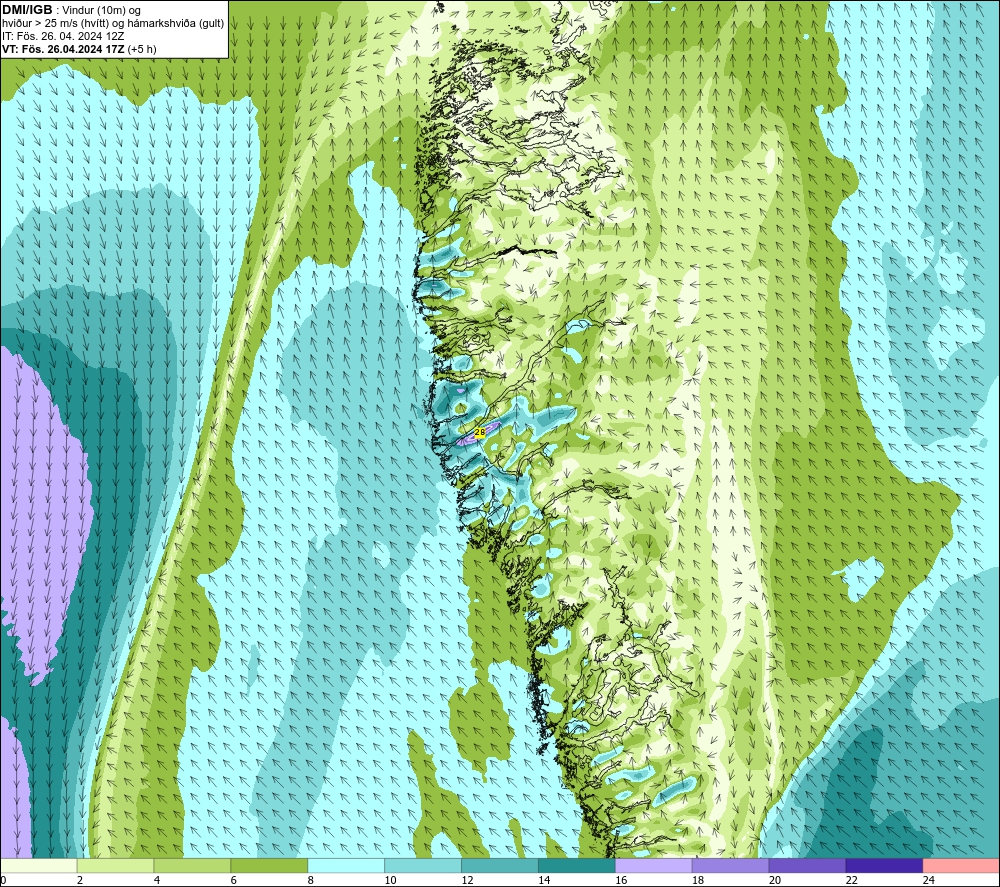Viewport: 1000px width, 887px height.
Task: Click the scale label 6
Action: click(x=233, y=880)
